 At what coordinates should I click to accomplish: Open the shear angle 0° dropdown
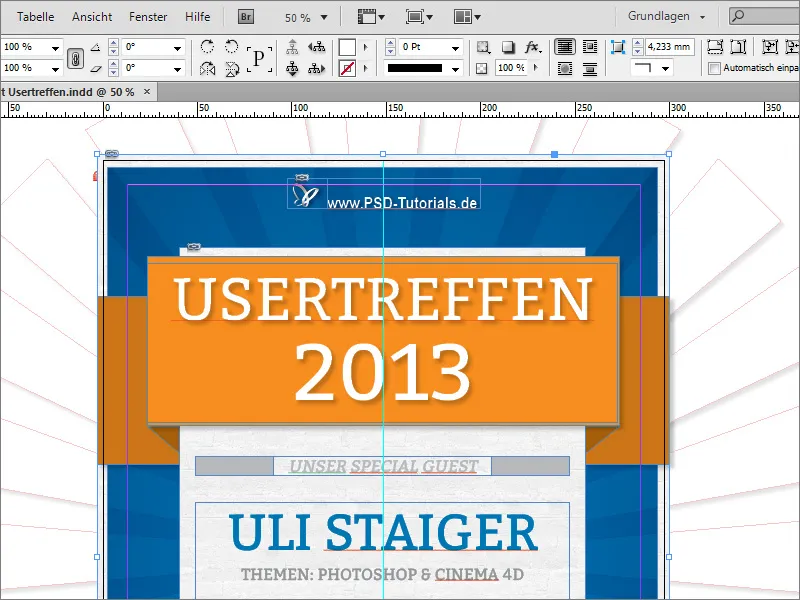177,68
